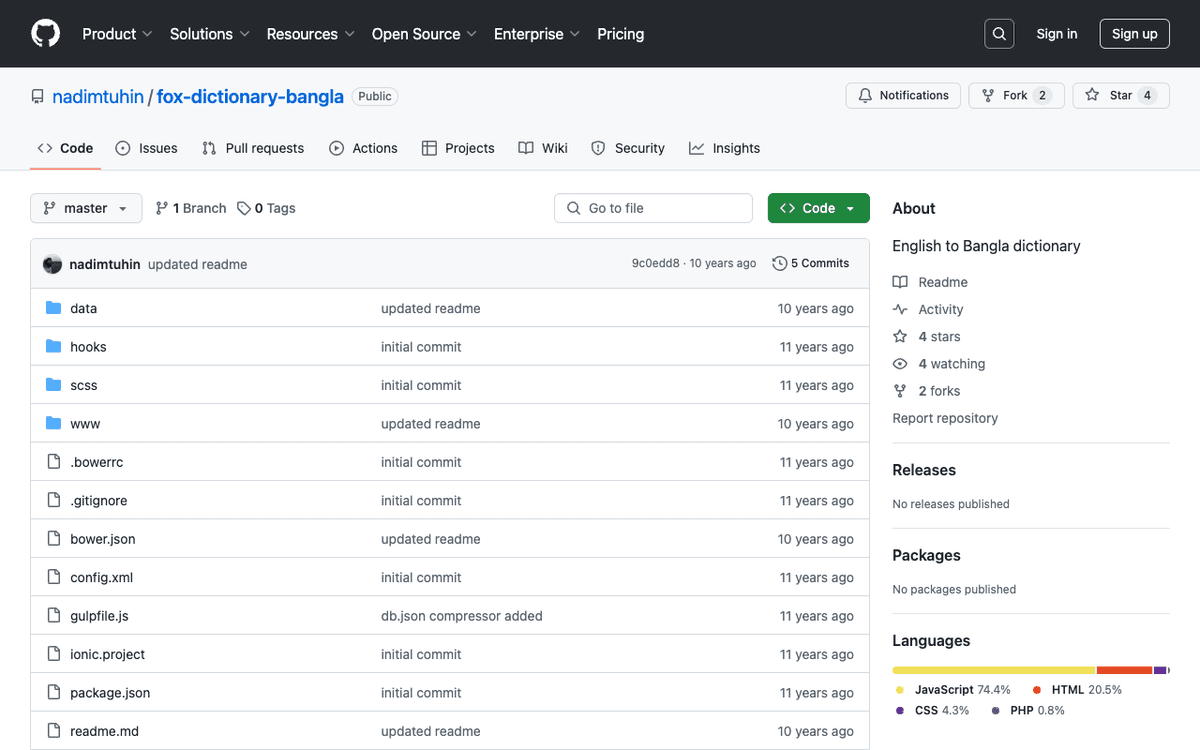Open the nadimtuhin owner link

click(98, 97)
